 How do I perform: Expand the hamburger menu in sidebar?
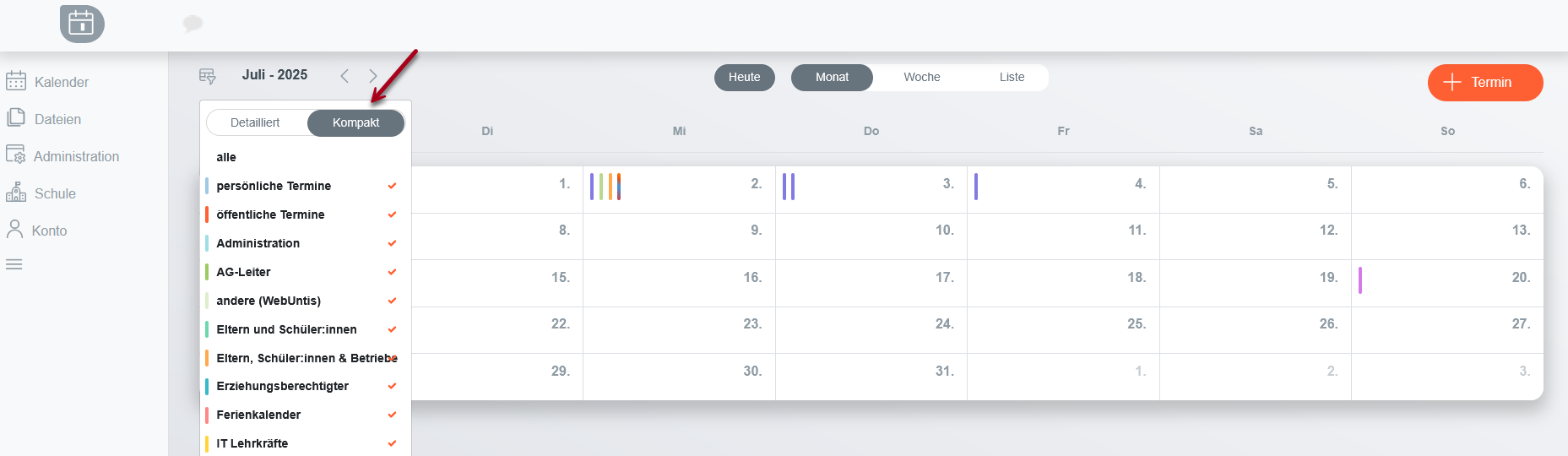[14, 264]
